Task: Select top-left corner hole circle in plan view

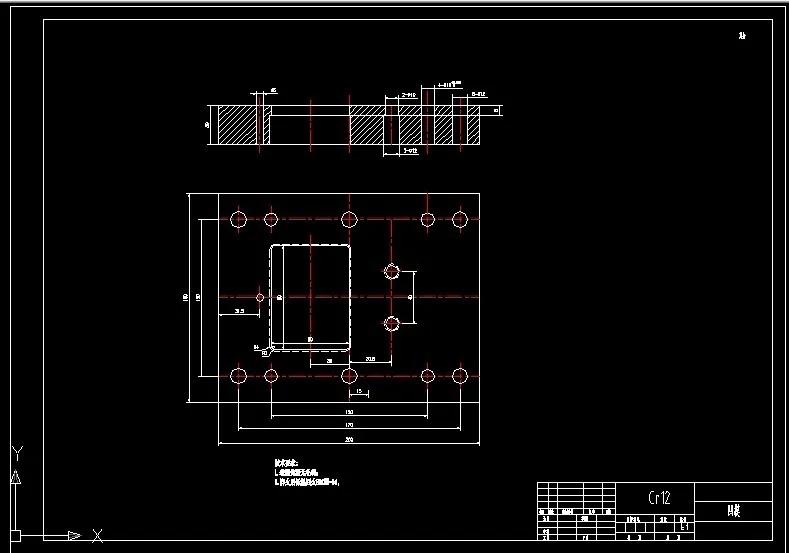Action: point(238,219)
